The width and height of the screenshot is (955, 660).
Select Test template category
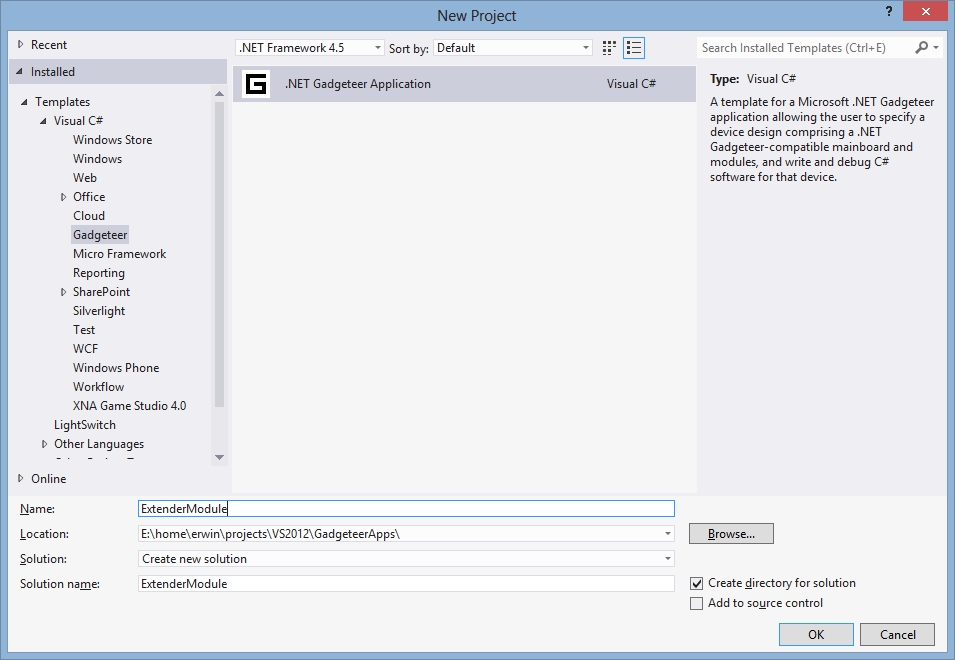coord(84,329)
